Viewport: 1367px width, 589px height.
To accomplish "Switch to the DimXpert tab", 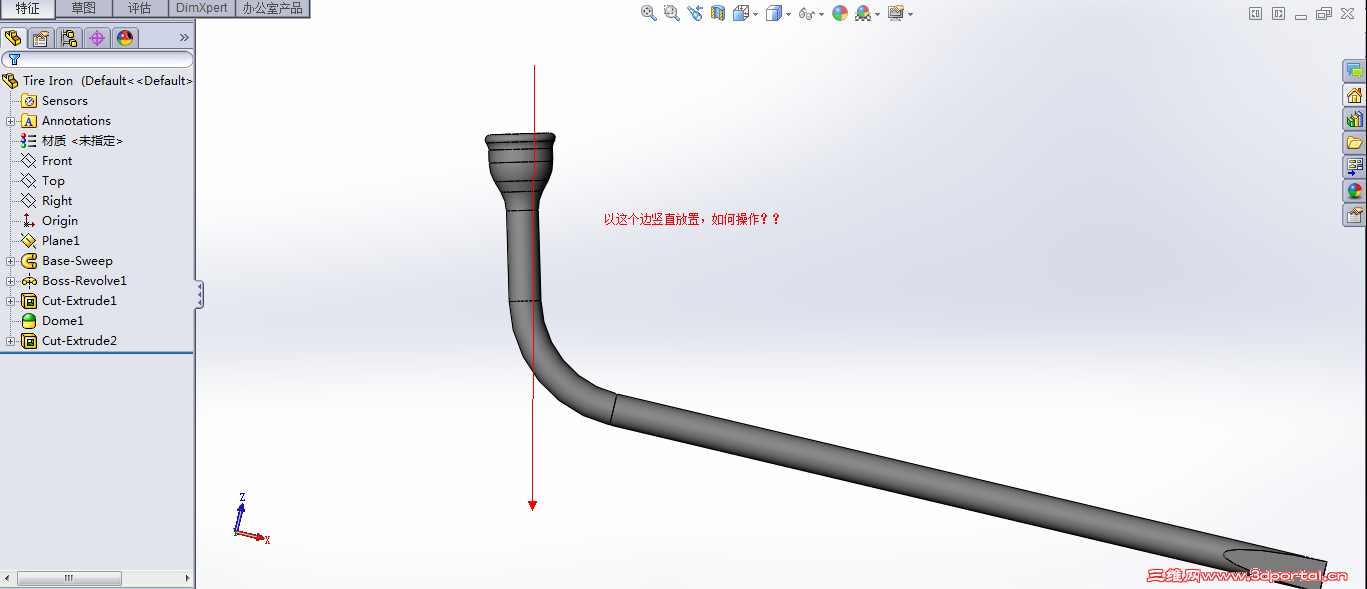I will [202, 9].
